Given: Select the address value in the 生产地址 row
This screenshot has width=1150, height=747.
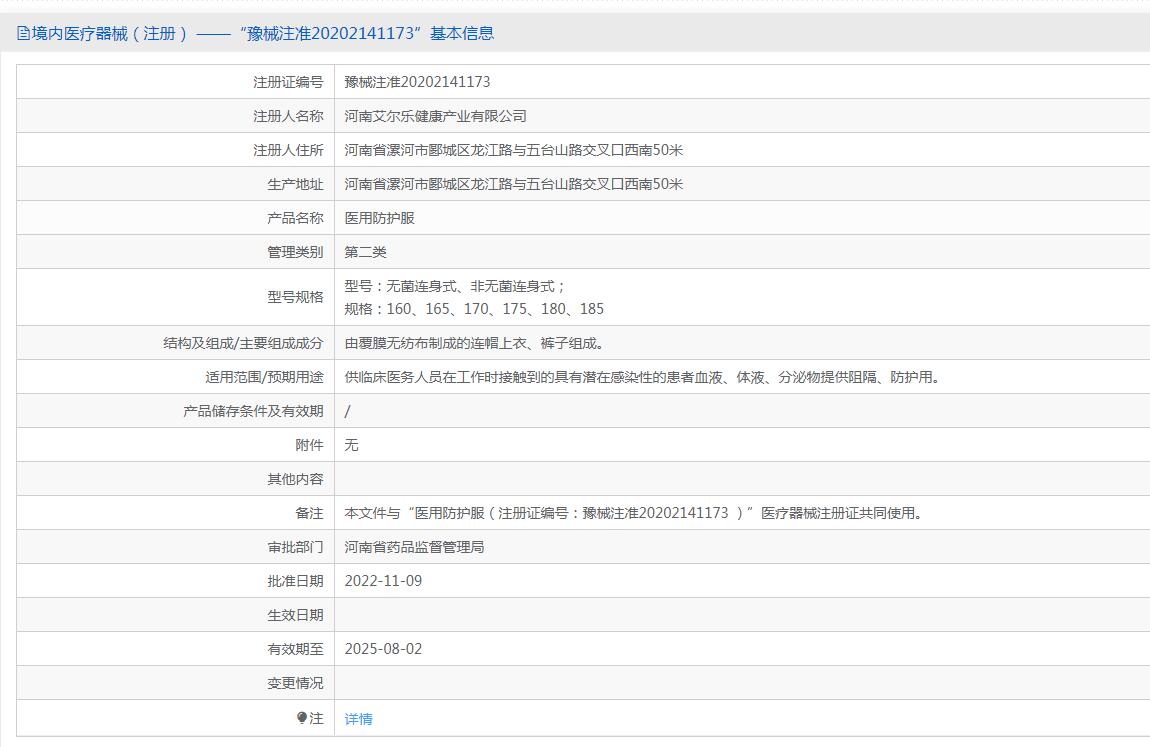Looking at the screenshot, I should [513, 184].
